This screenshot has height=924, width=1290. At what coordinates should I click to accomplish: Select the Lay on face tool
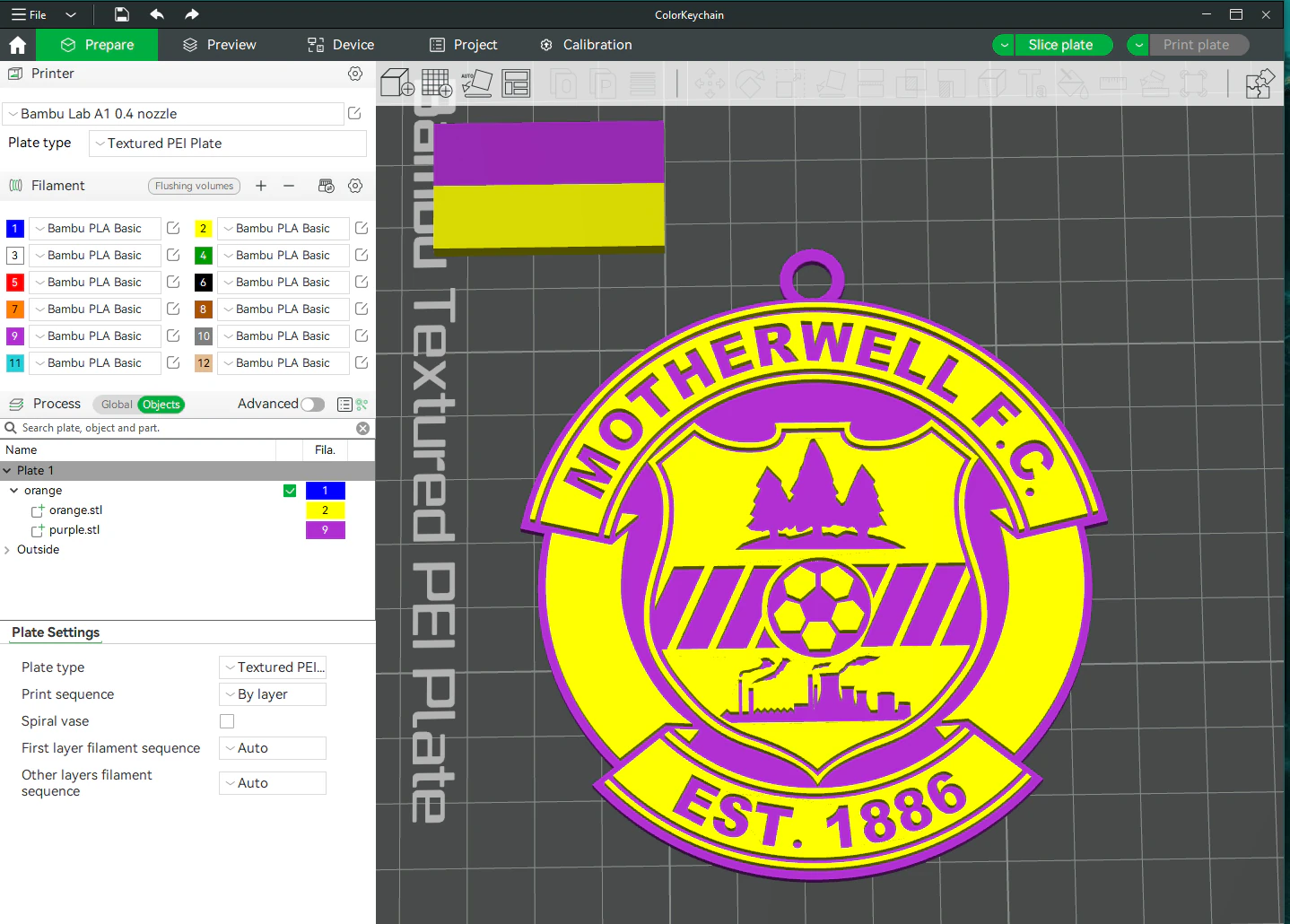(831, 84)
